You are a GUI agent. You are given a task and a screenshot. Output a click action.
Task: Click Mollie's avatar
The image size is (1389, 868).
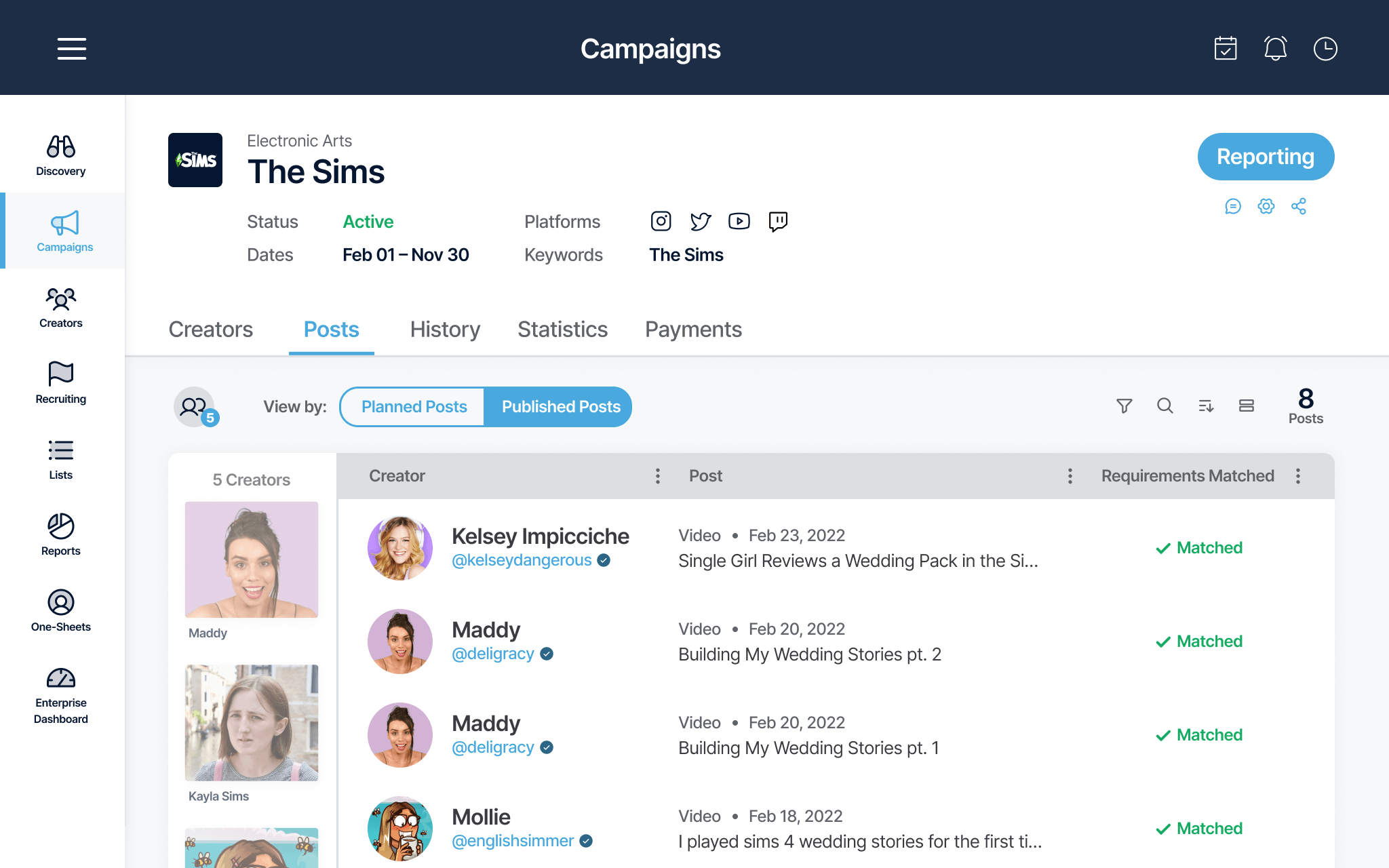(400, 829)
